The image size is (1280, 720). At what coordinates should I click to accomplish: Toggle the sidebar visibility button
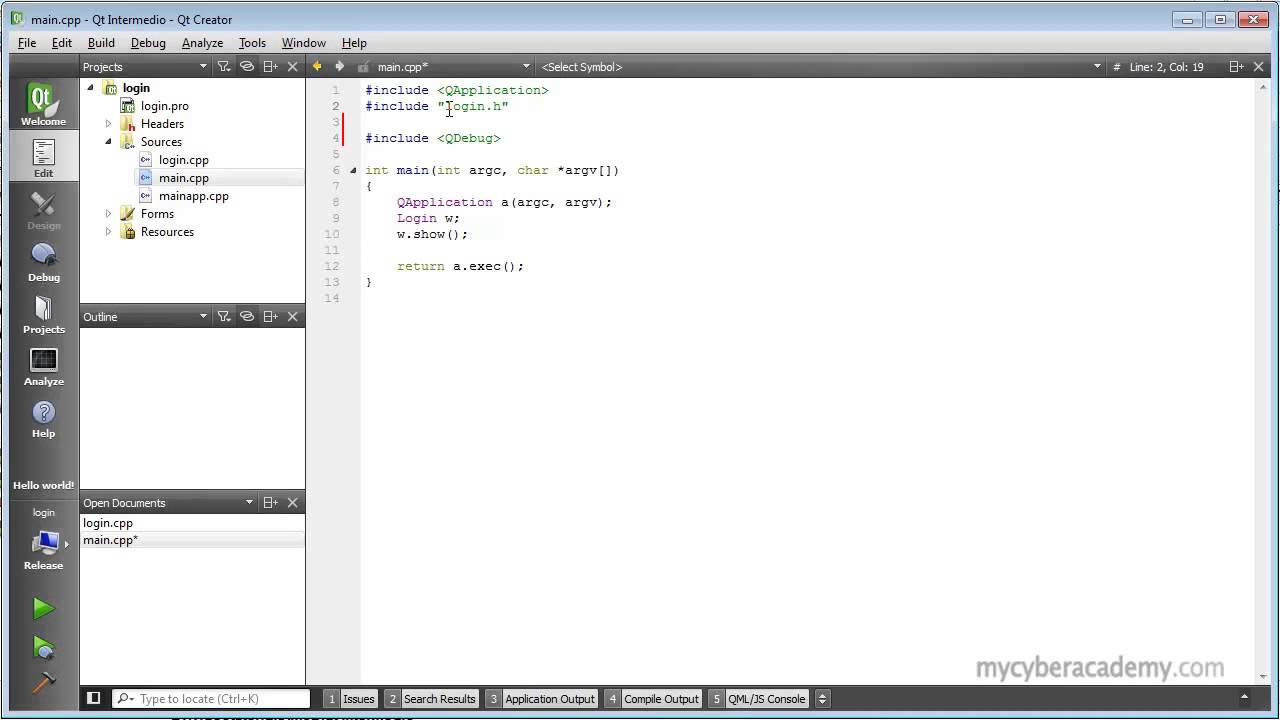pyautogui.click(x=93, y=698)
